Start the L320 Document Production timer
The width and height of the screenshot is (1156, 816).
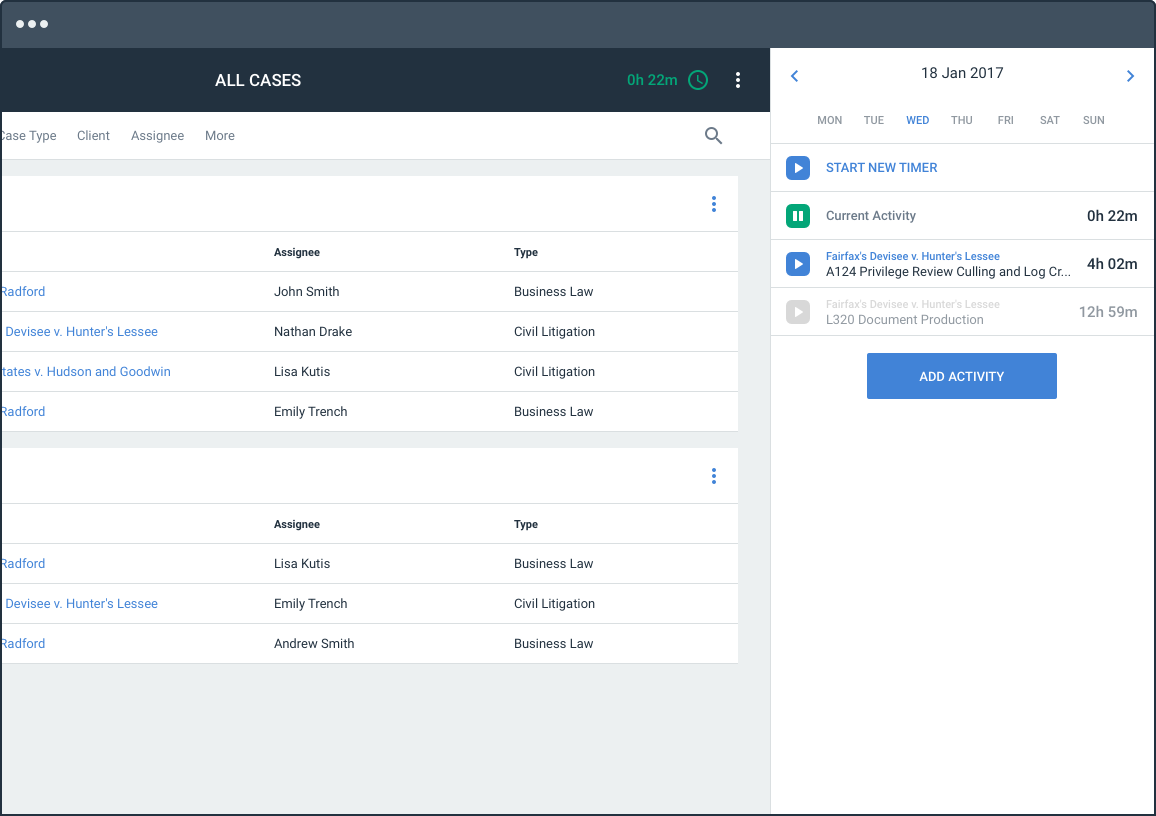tap(798, 312)
